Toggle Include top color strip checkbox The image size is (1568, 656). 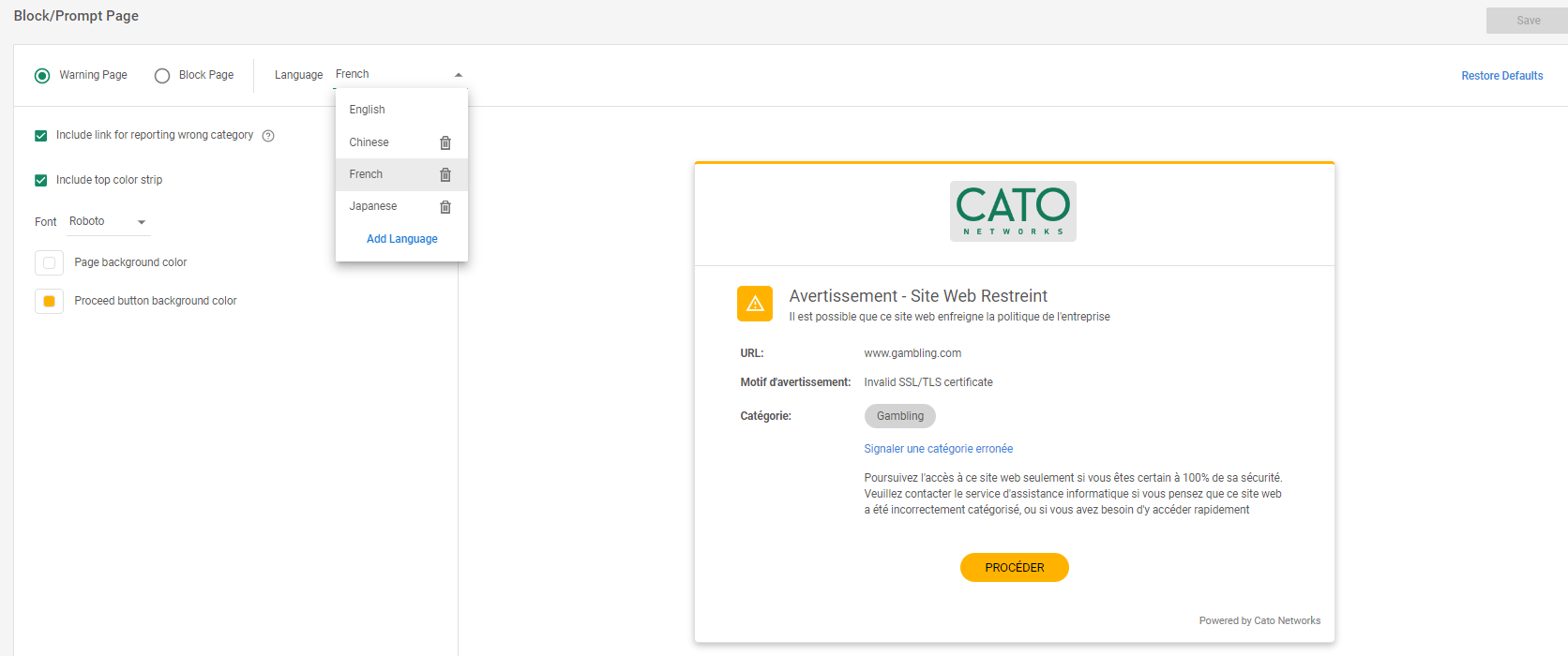tap(41, 180)
